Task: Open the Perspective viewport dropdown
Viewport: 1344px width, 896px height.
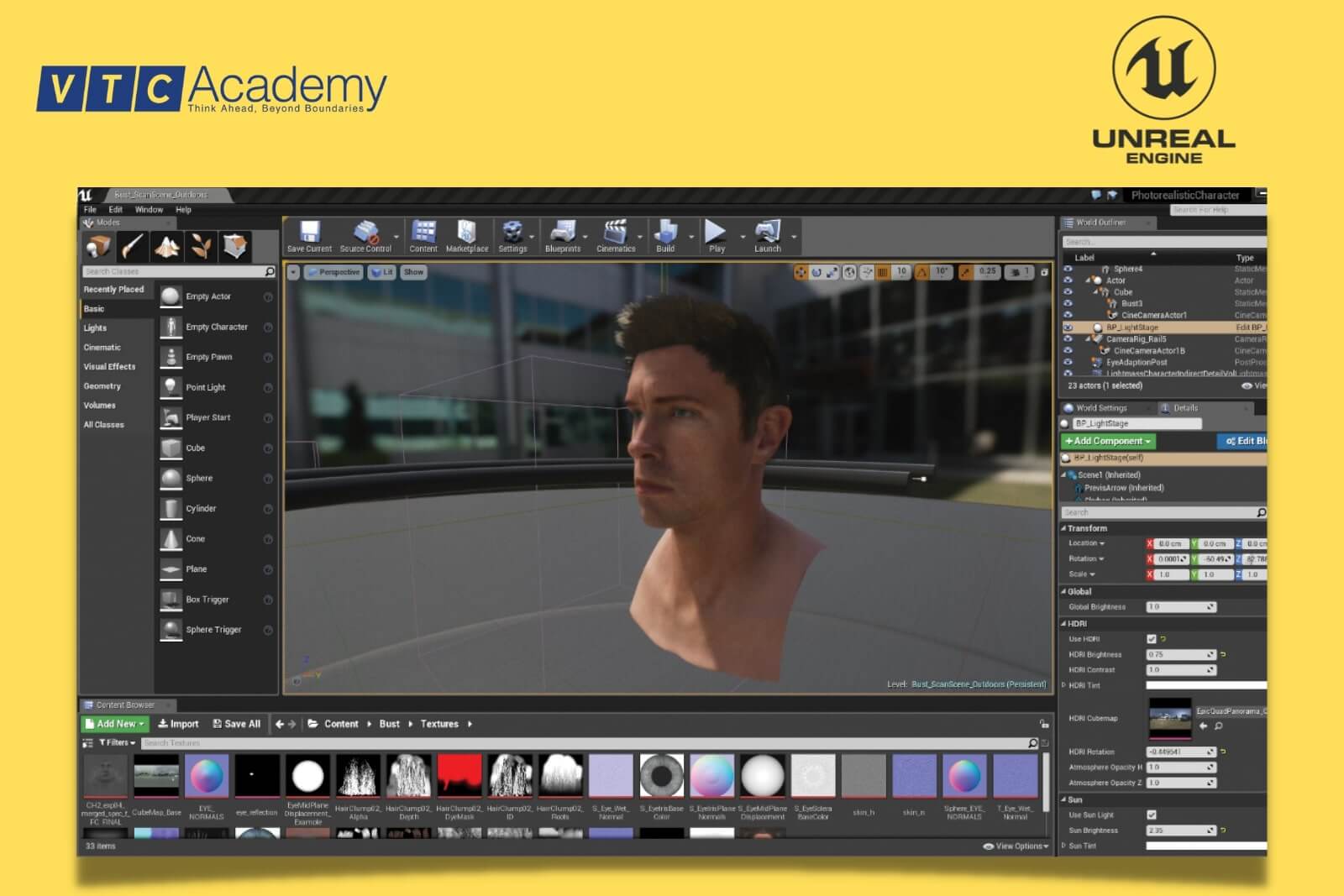Action: tap(333, 272)
